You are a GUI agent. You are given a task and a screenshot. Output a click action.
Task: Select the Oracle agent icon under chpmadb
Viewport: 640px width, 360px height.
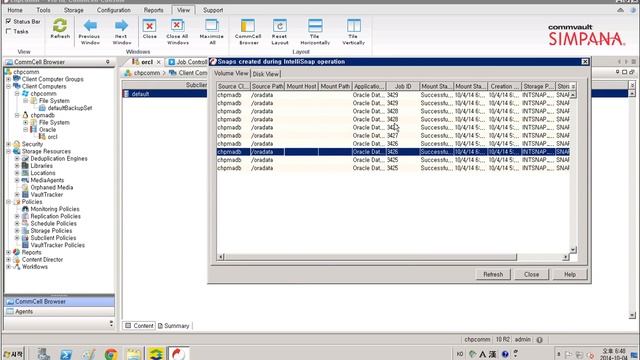tap(34, 129)
